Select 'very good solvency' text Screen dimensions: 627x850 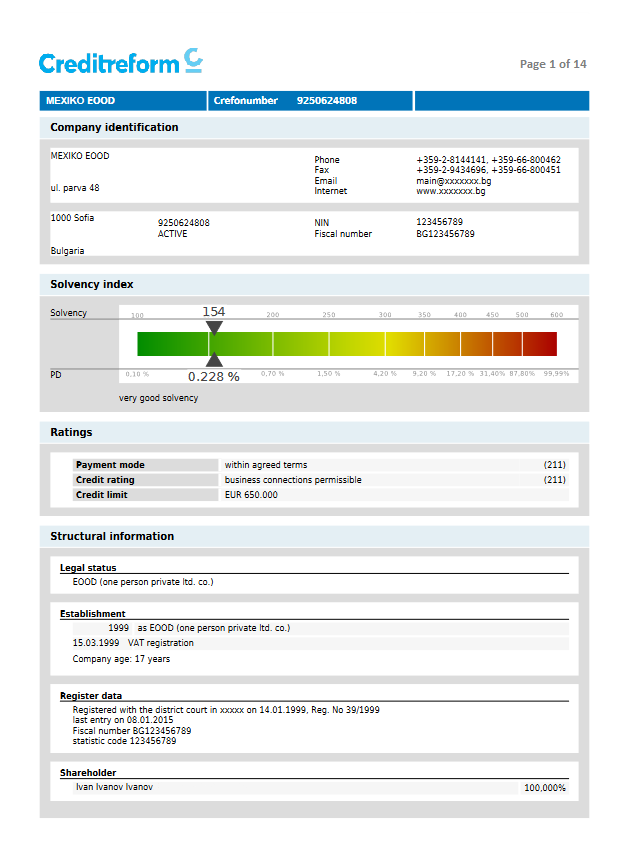pyautogui.click(x=158, y=398)
